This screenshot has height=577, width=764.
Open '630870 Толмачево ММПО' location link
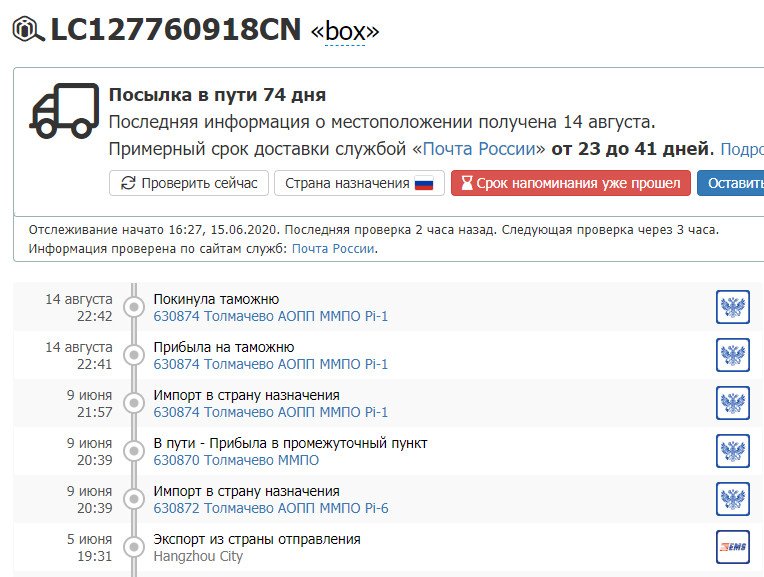(x=236, y=460)
